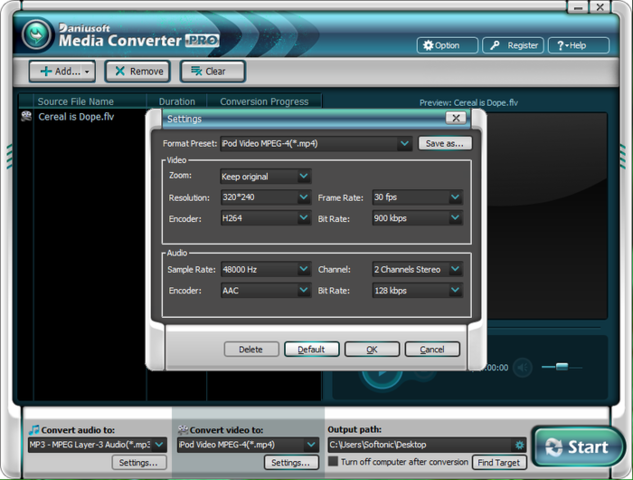Click the Duration column header
This screenshot has width=633, height=480.
pos(177,101)
